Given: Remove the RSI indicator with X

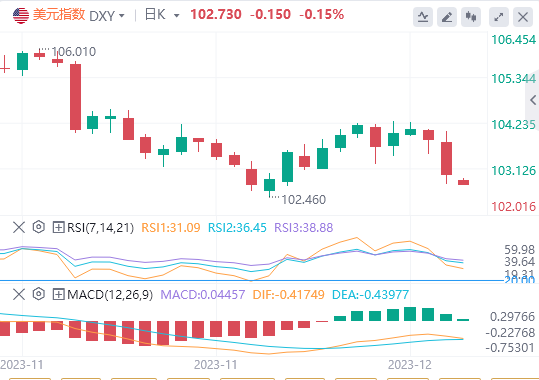Looking at the screenshot, I should [x=19, y=227].
